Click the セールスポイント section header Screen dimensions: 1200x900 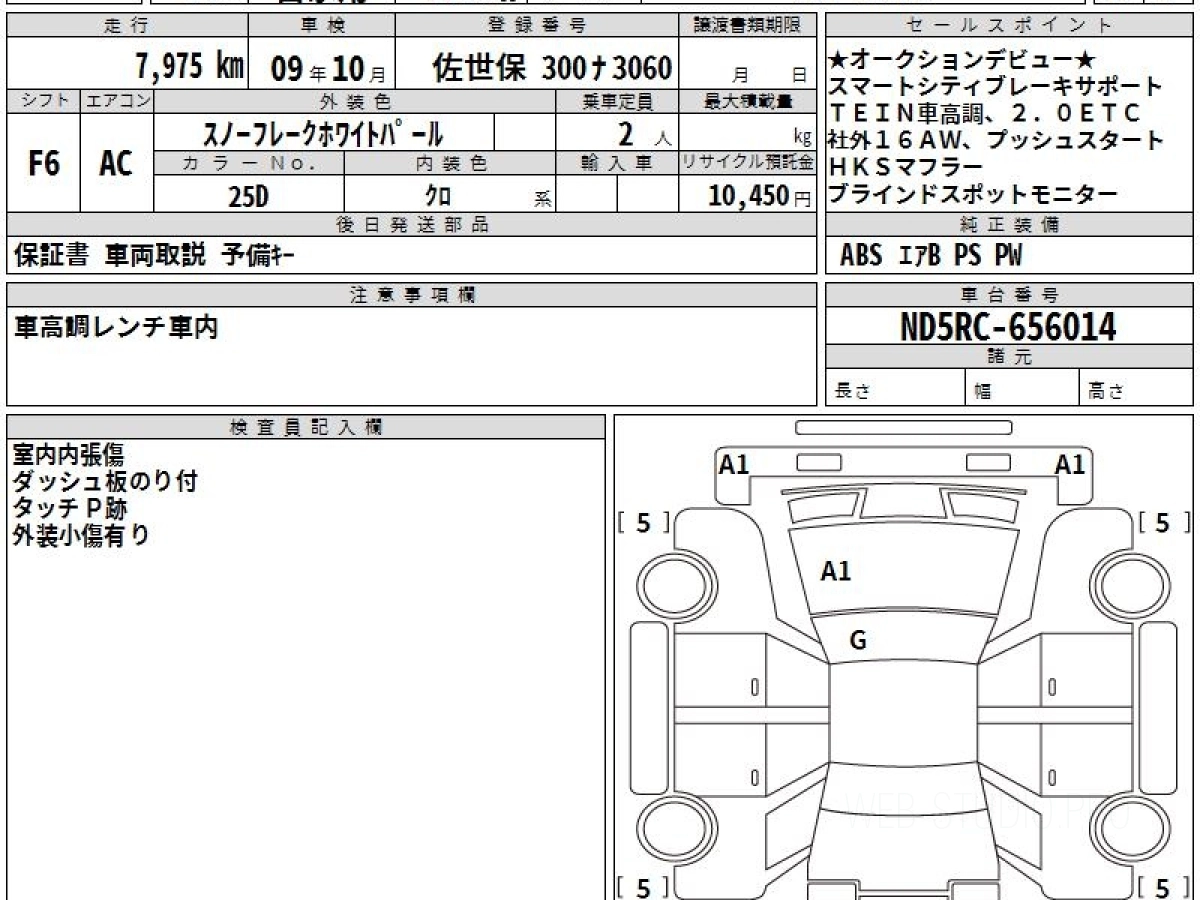[x=1008, y=26]
